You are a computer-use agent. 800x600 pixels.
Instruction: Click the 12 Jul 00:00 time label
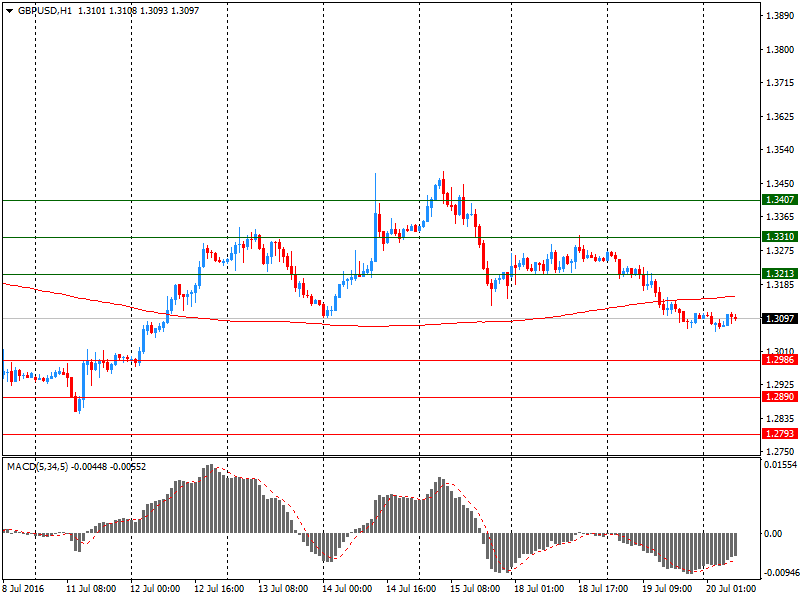tap(155, 589)
